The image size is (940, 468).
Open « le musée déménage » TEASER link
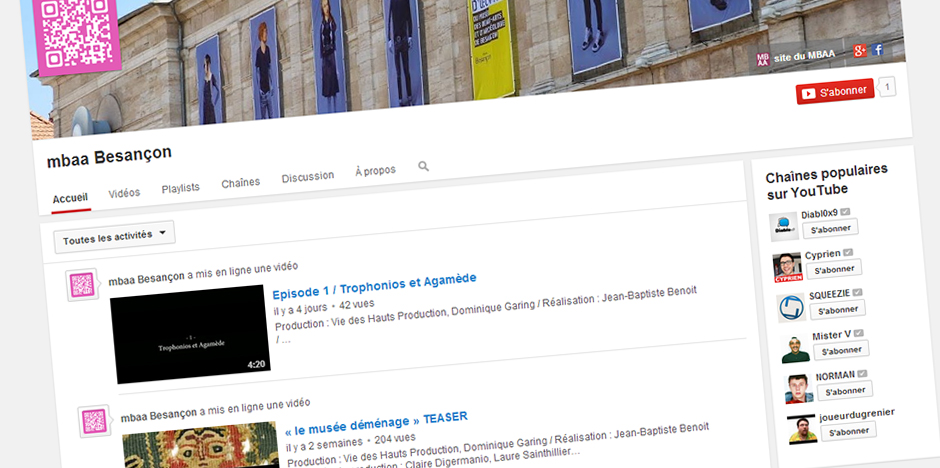point(376,423)
